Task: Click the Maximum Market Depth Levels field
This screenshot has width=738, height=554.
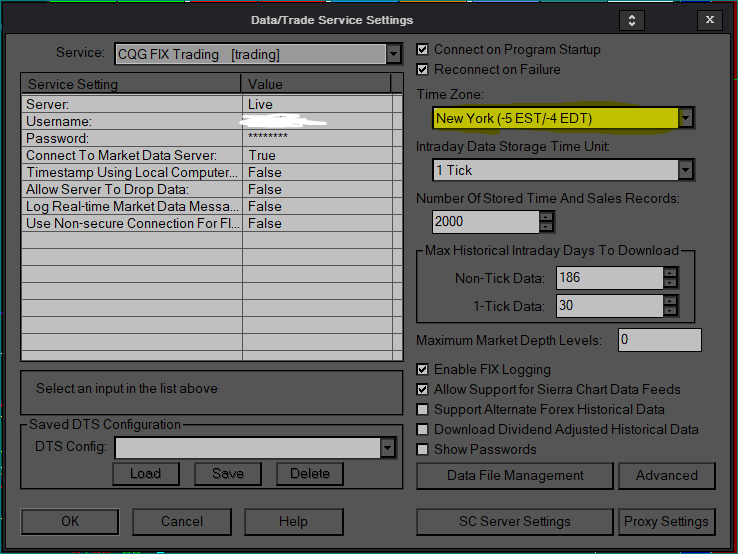Action: click(x=659, y=340)
